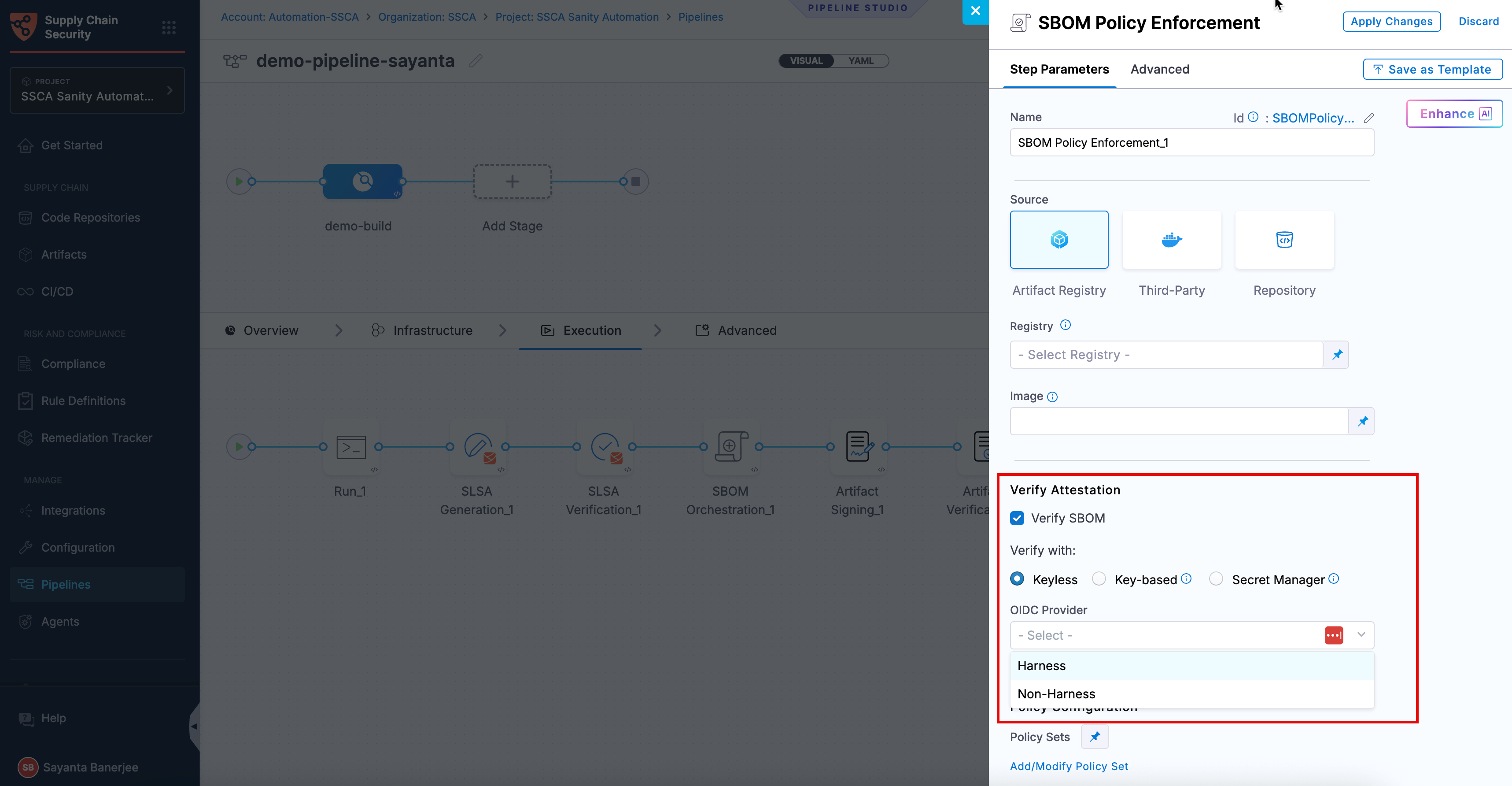Image resolution: width=1512 pixels, height=786 pixels.
Task: Click the Key-based info icon
Action: [x=1186, y=578]
